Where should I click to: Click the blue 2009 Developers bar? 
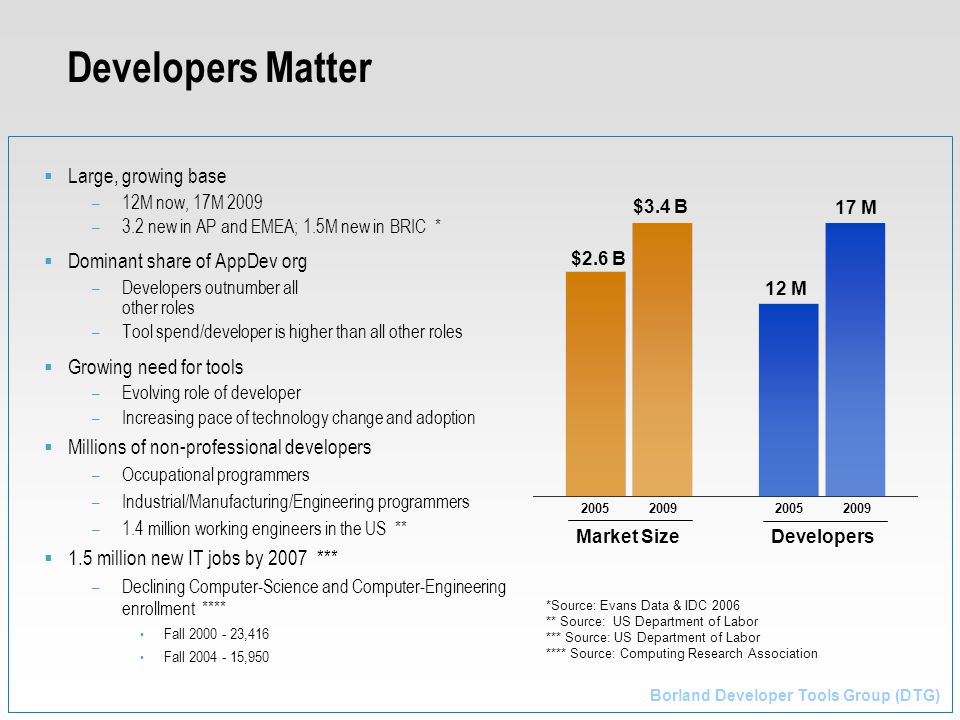855,359
